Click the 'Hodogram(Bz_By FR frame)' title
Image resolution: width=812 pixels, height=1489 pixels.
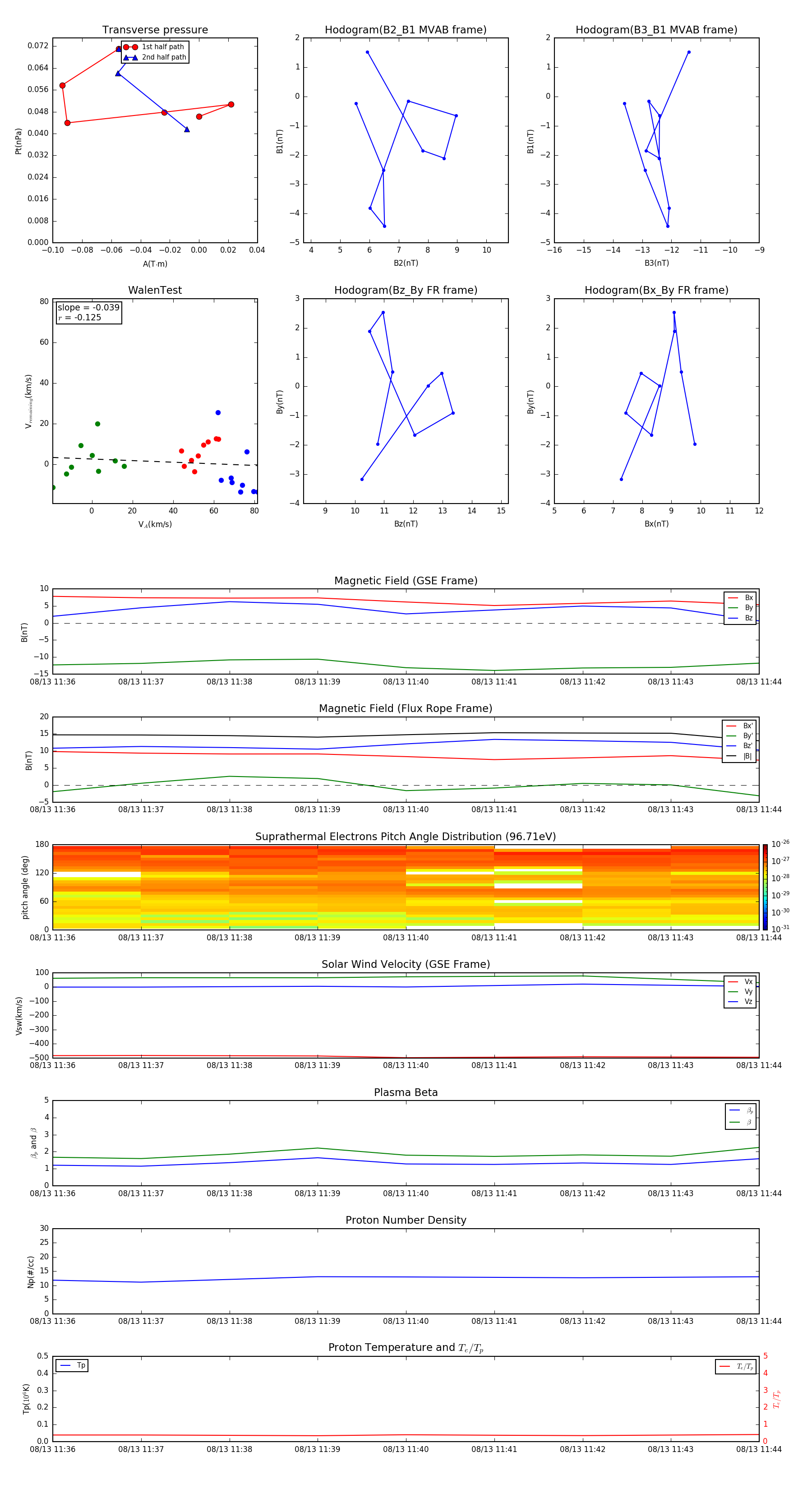(406, 290)
